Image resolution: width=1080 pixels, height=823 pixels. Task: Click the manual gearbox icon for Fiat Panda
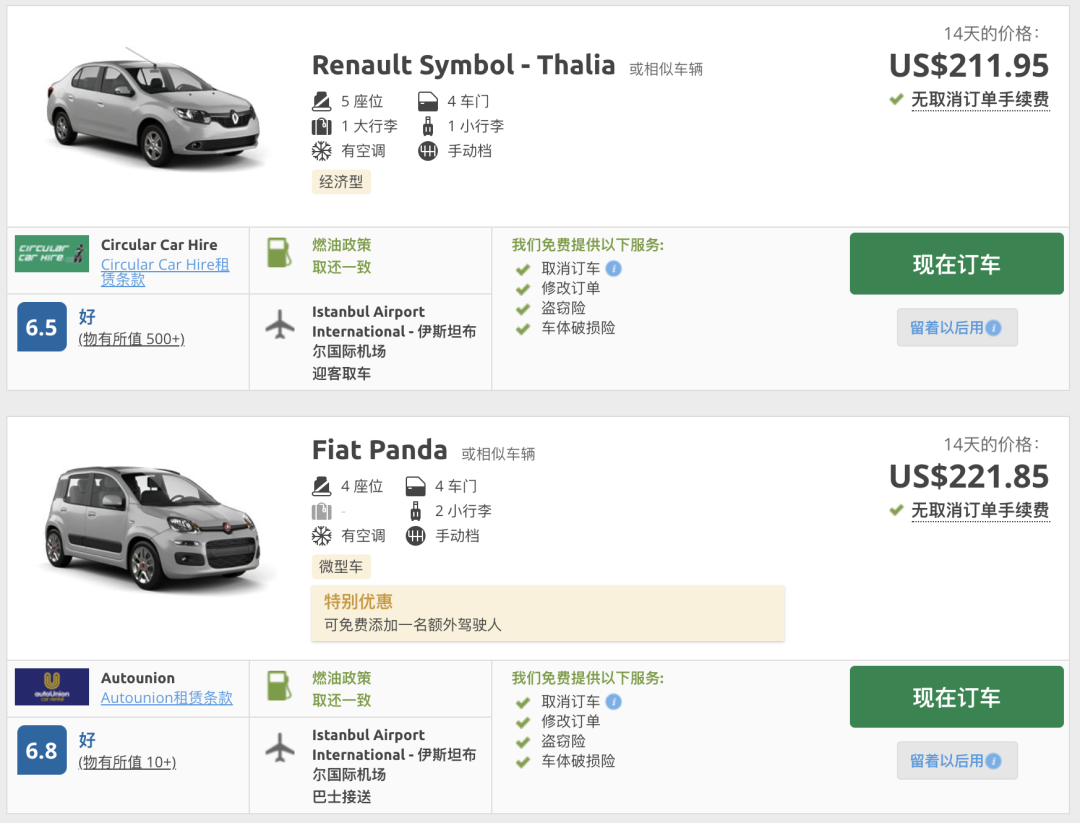[416, 536]
